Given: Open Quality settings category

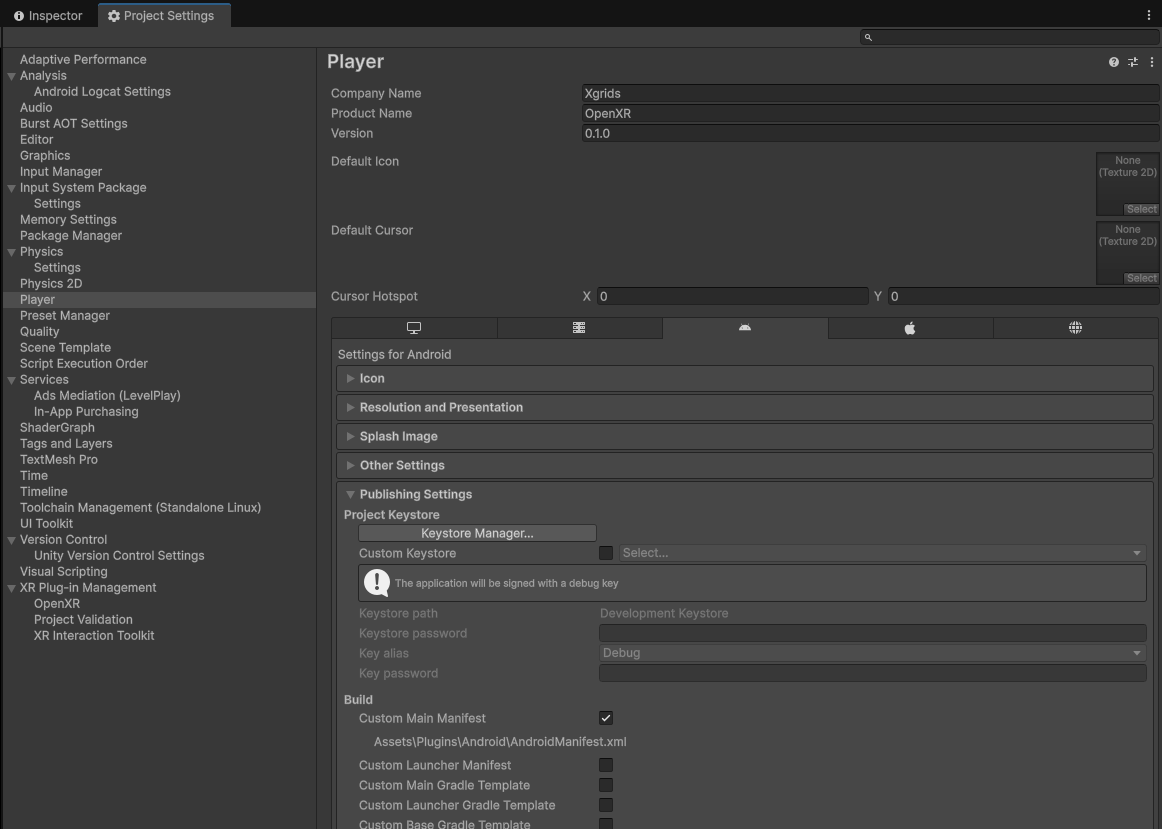Looking at the screenshot, I should 39,331.
